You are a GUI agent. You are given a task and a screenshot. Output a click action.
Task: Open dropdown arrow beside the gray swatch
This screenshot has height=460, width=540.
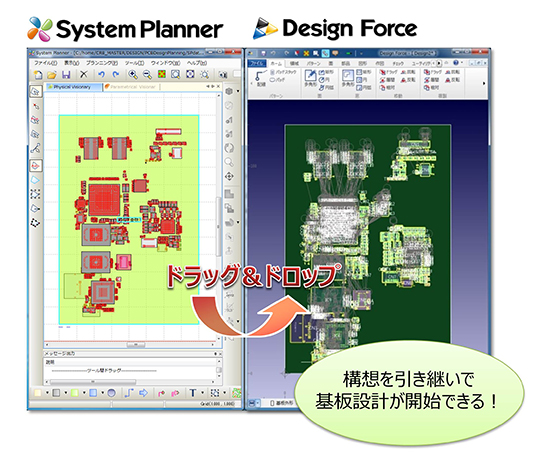pyautogui.click(x=65, y=393)
